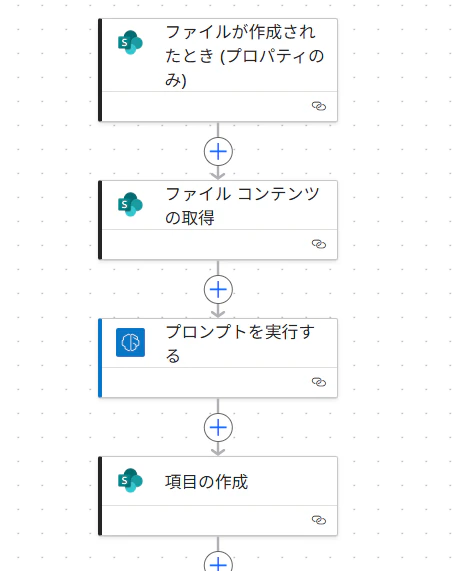Select the プロンプトを実行する action title

click(x=240, y=344)
